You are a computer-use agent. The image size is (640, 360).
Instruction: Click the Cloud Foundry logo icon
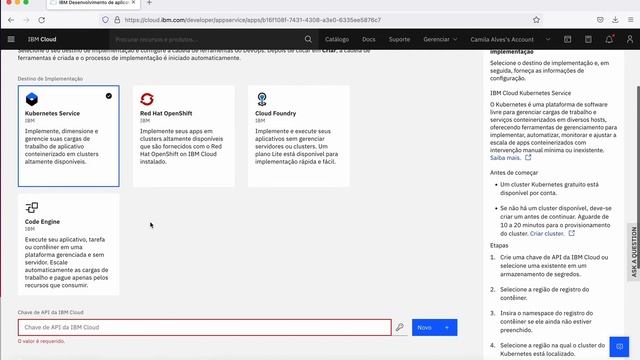[x=262, y=99]
